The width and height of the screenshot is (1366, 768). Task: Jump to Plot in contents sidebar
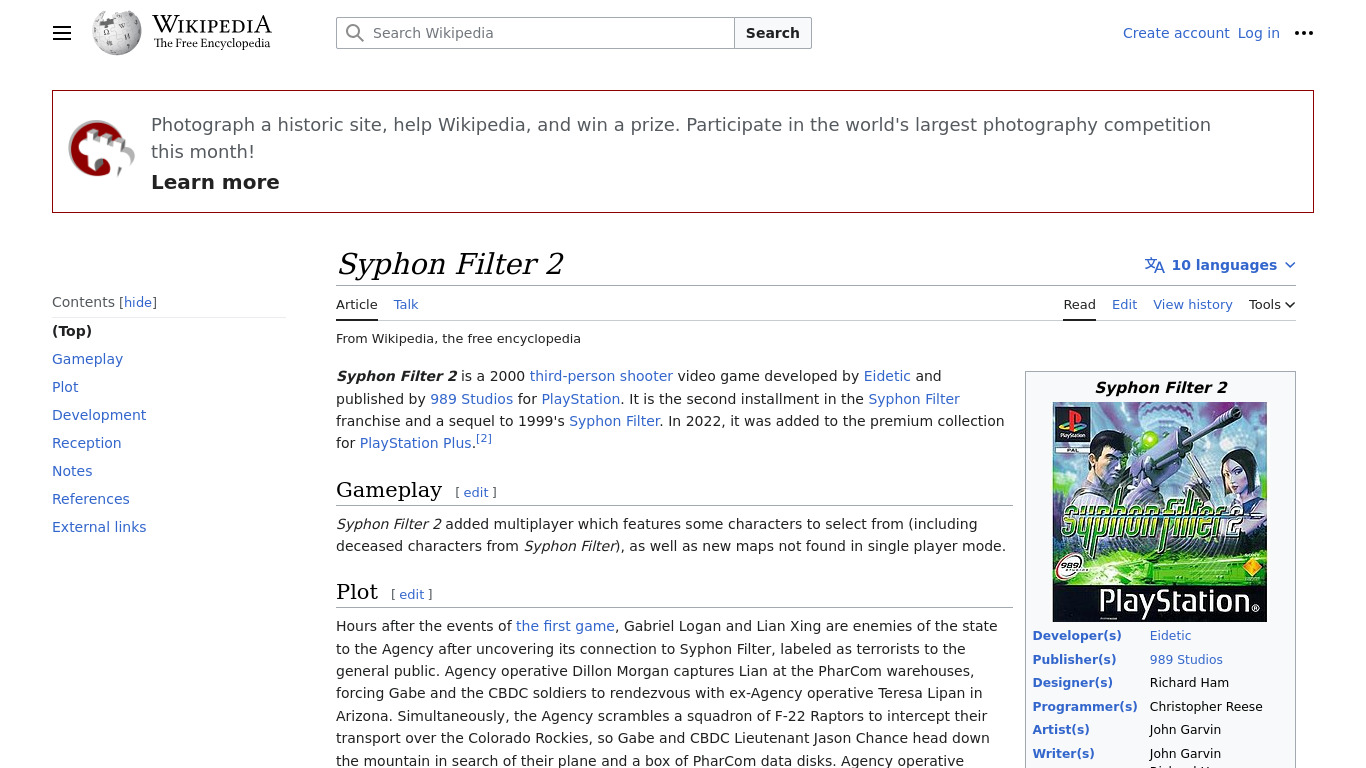pyautogui.click(x=65, y=387)
